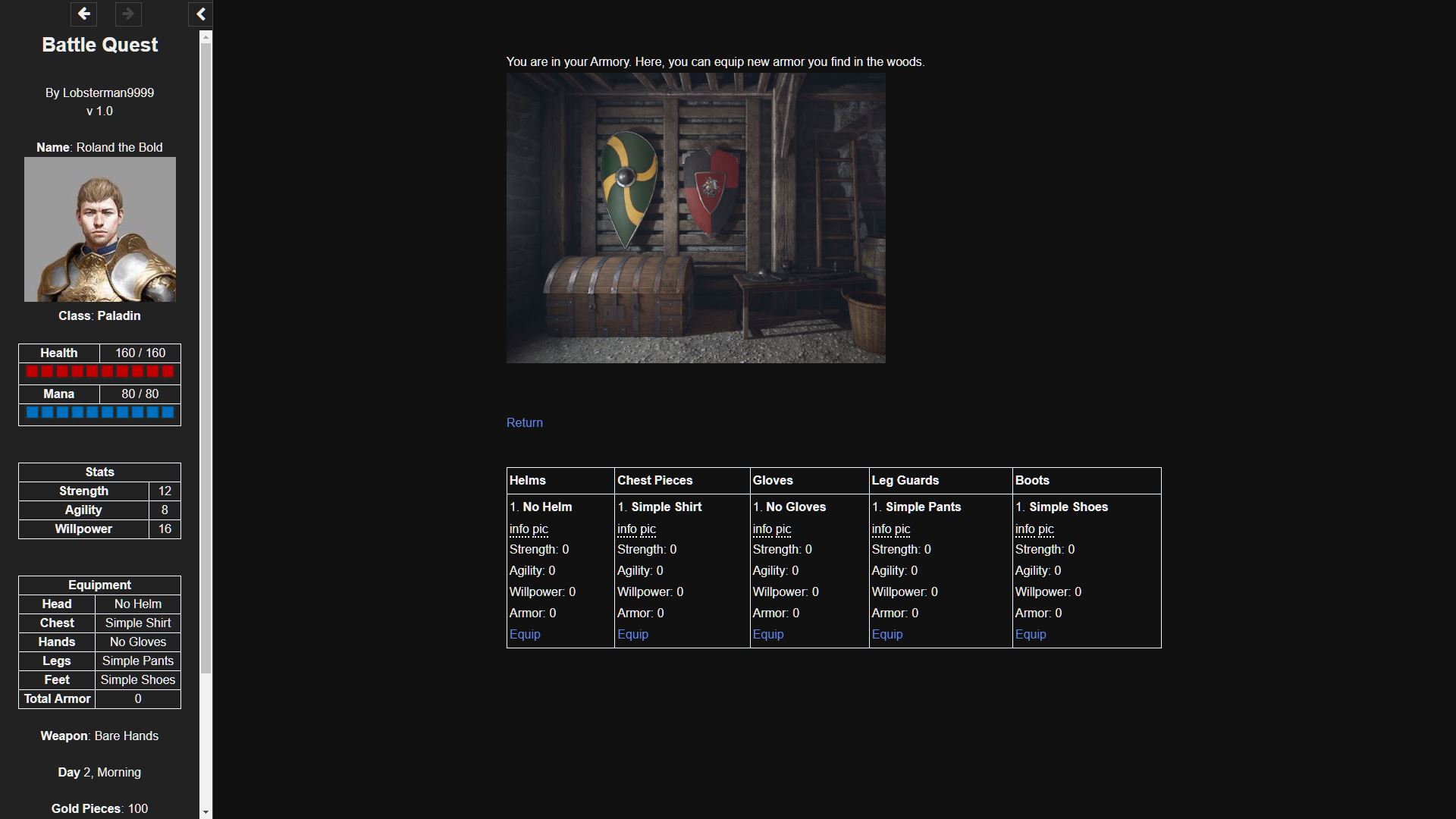
Task: Equip the Simple Pants leg guards
Action: (886, 634)
